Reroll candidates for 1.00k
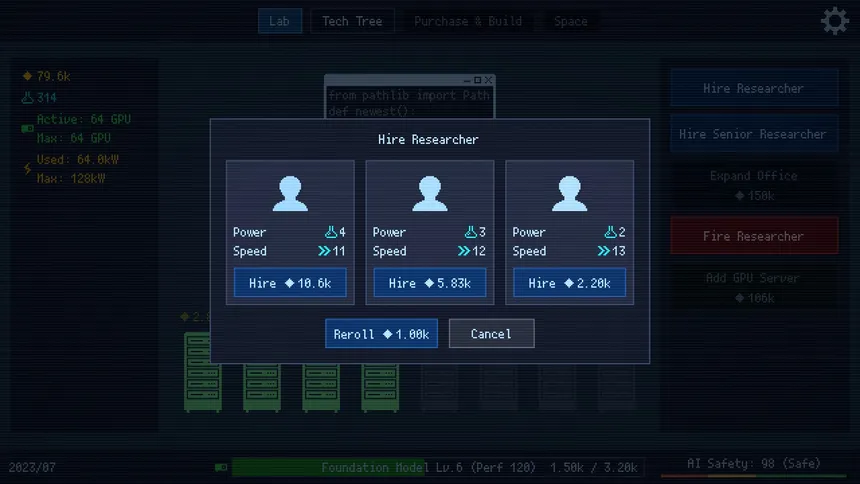860x484 pixels. coord(381,334)
